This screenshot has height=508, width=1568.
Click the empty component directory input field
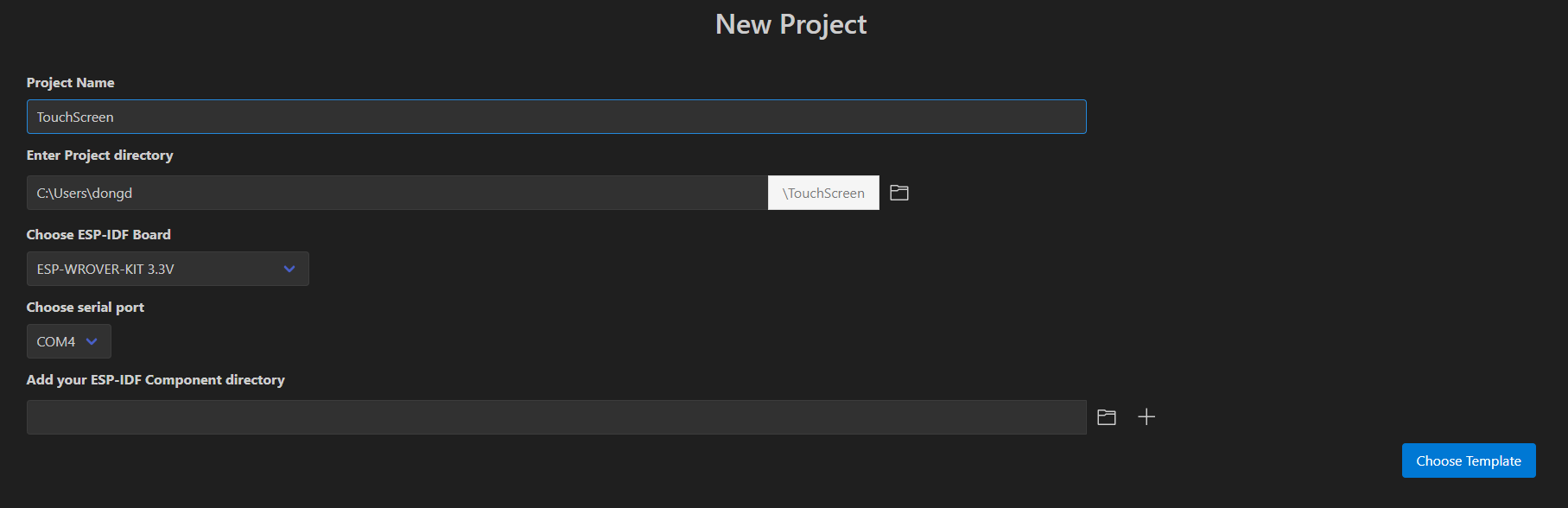[555, 417]
